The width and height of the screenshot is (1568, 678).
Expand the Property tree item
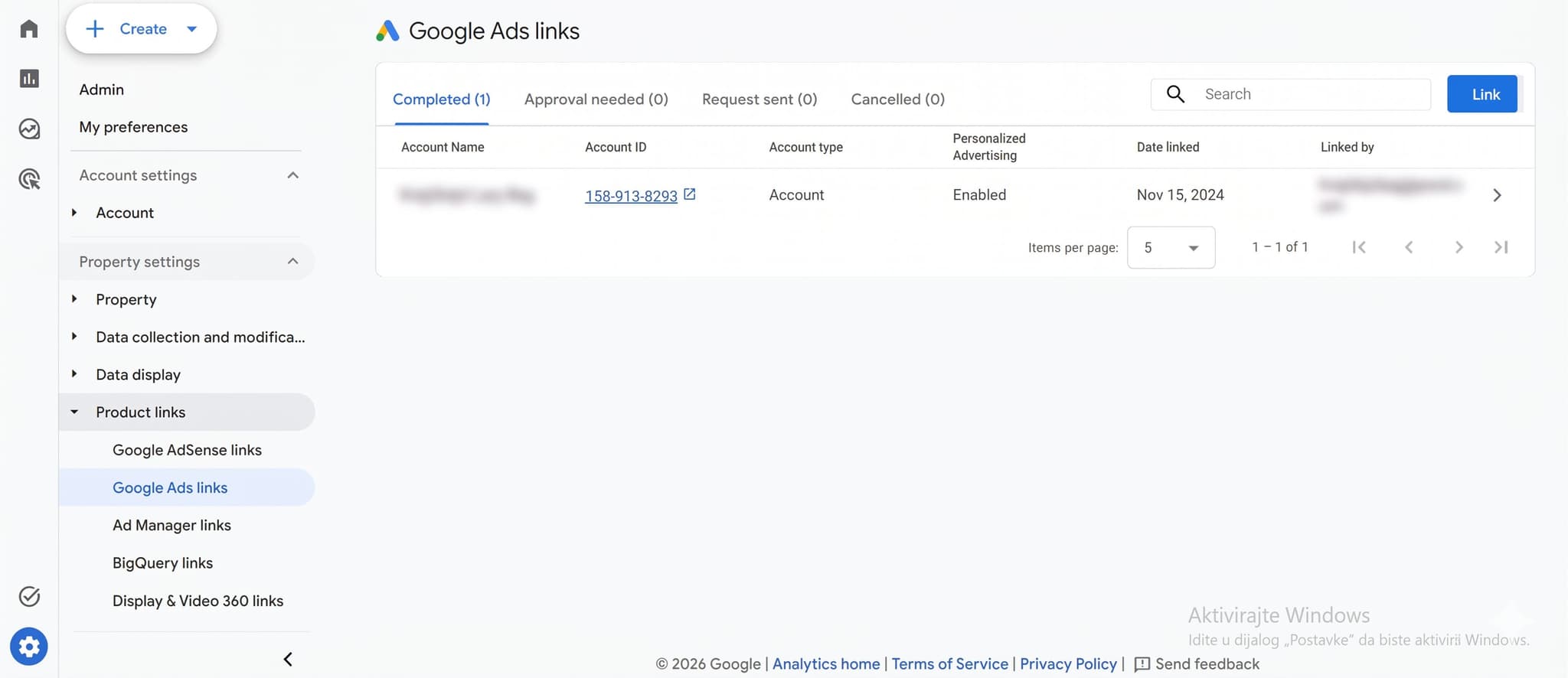[74, 299]
